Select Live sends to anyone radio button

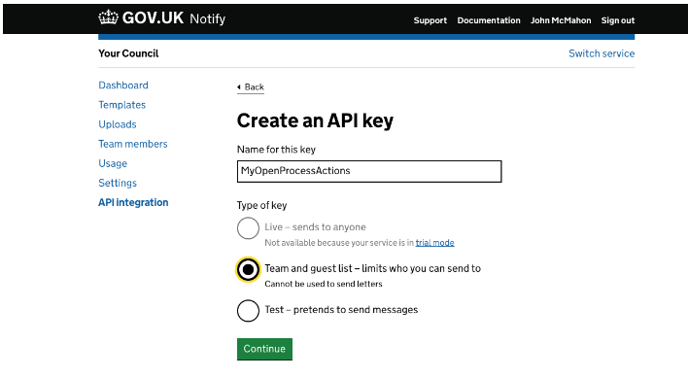coord(248,228)
